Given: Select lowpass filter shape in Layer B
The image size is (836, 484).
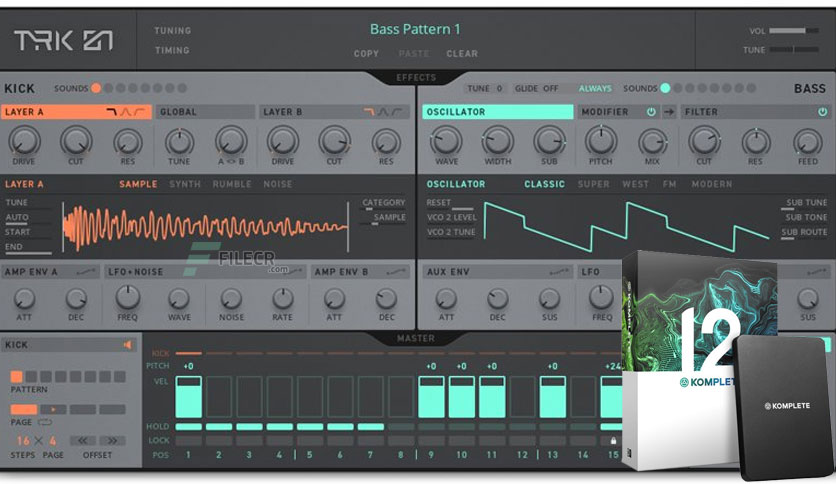Looking at the screenshot, I should pyautogui.click(x=369, y=112).
